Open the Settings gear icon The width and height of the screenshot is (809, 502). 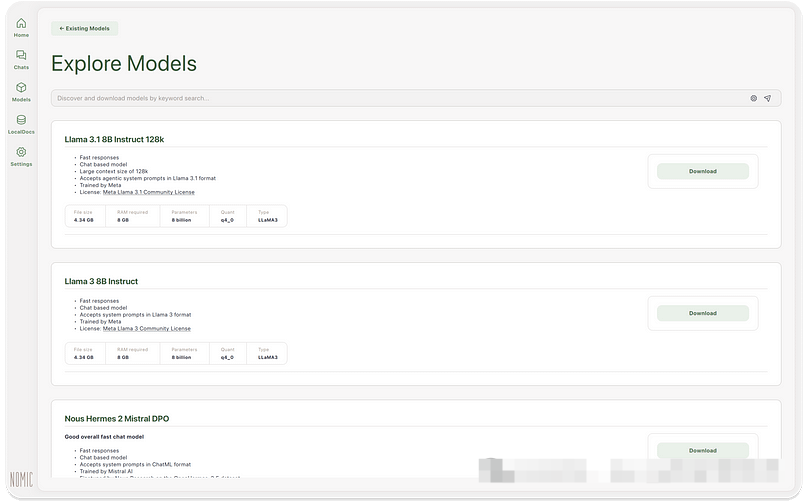click(21, 152)
